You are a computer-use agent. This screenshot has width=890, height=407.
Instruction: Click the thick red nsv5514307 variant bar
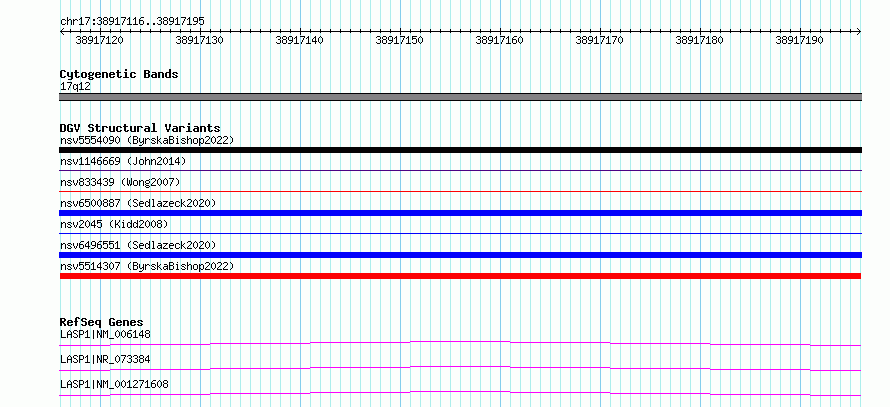[460, 276]
